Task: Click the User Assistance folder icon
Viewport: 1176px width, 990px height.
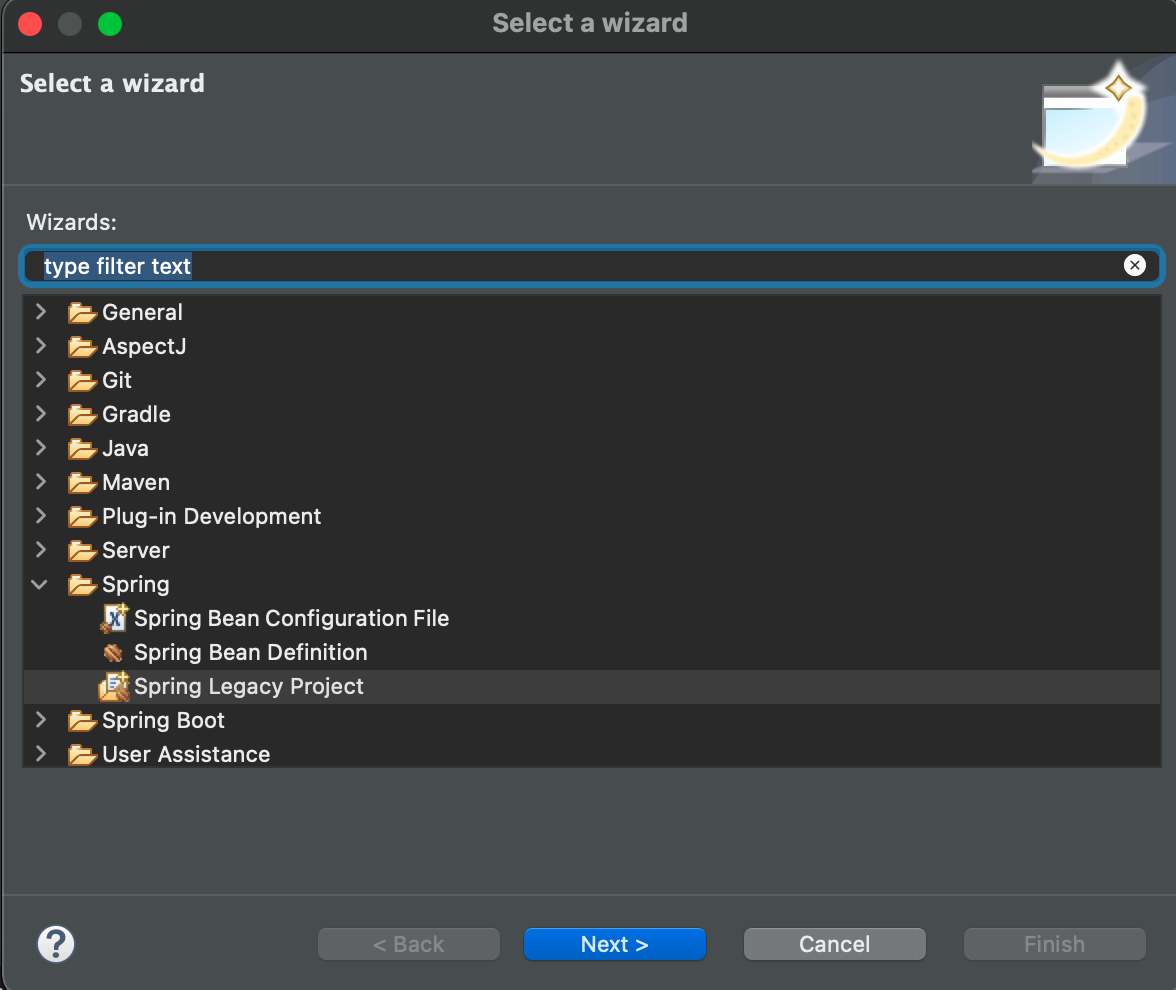Action: coord(82,754)
